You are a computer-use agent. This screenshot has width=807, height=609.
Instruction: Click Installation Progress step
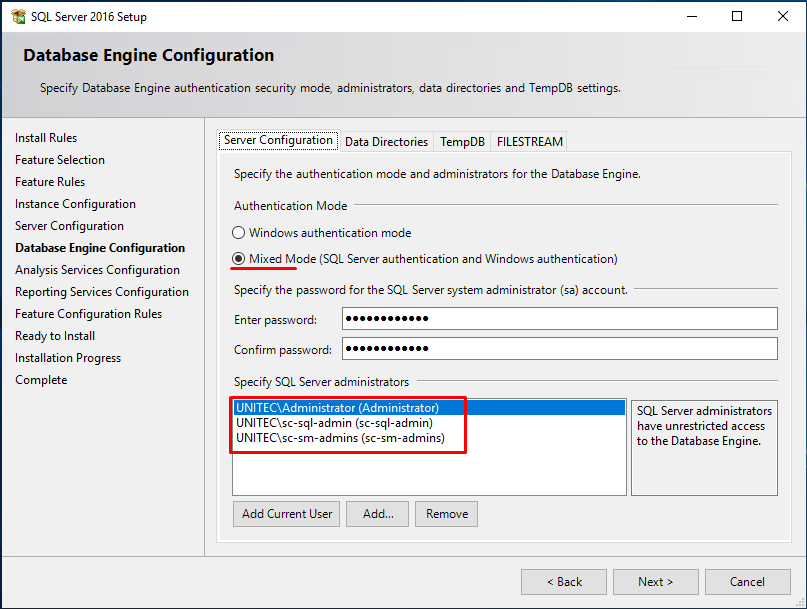[68, 358]
